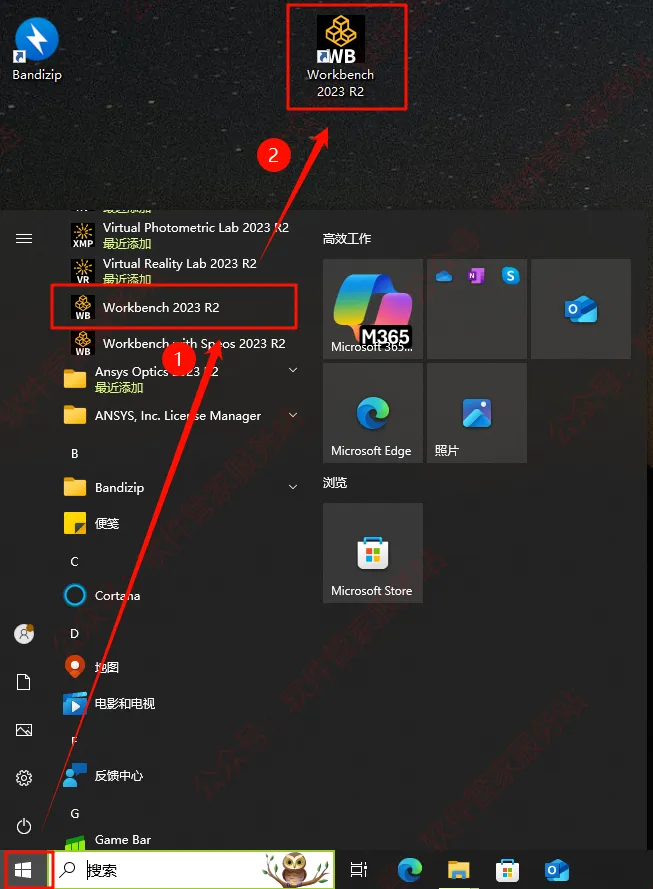The image size is (653, 889).
Task: Open the 照片 photos tile
Action: (477, 413)
